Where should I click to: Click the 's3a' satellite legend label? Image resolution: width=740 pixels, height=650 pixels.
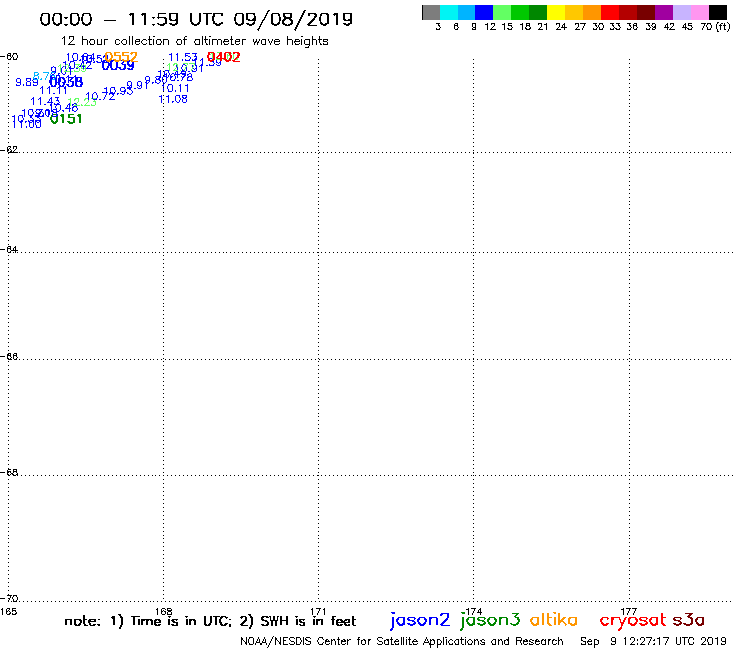pos(689,620)
